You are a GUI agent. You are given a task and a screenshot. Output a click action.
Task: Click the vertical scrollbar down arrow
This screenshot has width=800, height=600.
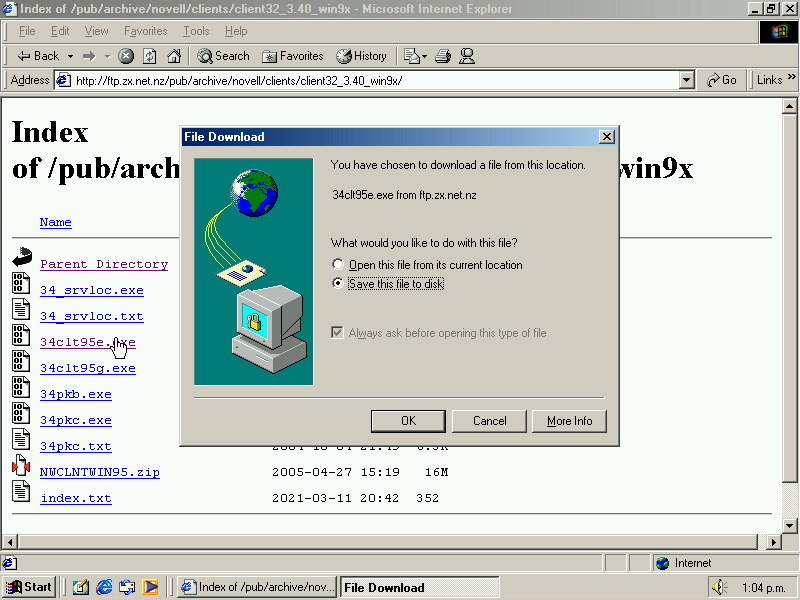(789, 526)
